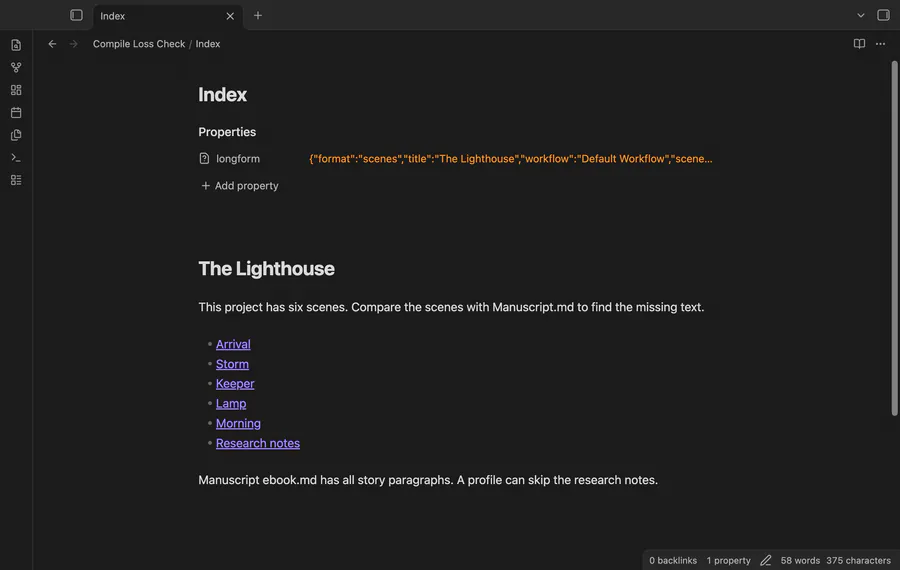Click 58 words status entry
The image size is (900, 570).
pyautogui.click(x=800, y=560)
